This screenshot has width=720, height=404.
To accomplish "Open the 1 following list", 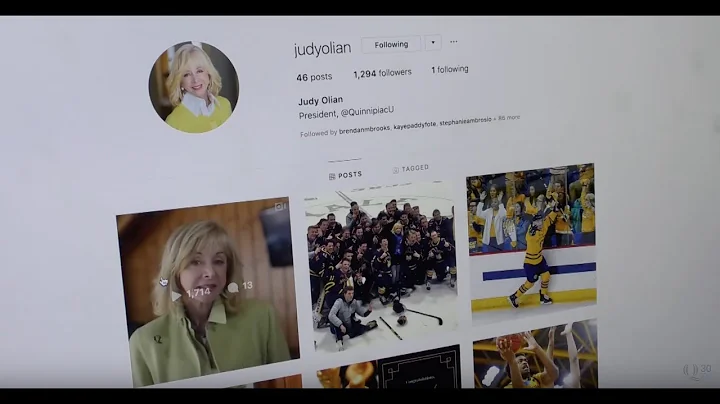I will [450, 69].
